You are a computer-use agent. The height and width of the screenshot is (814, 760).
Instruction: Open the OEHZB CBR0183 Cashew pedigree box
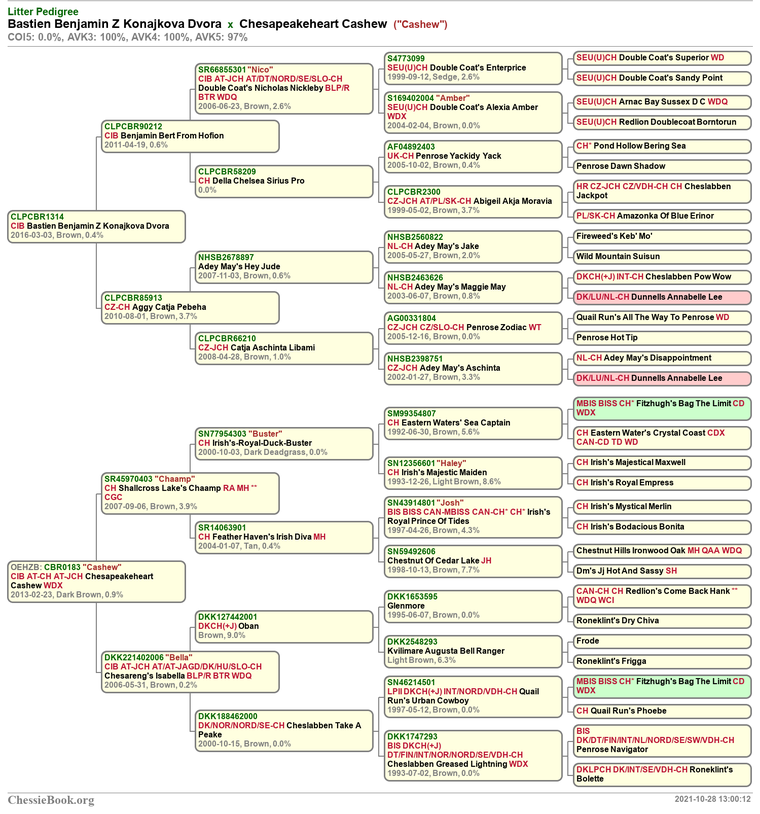click(97, 581)
